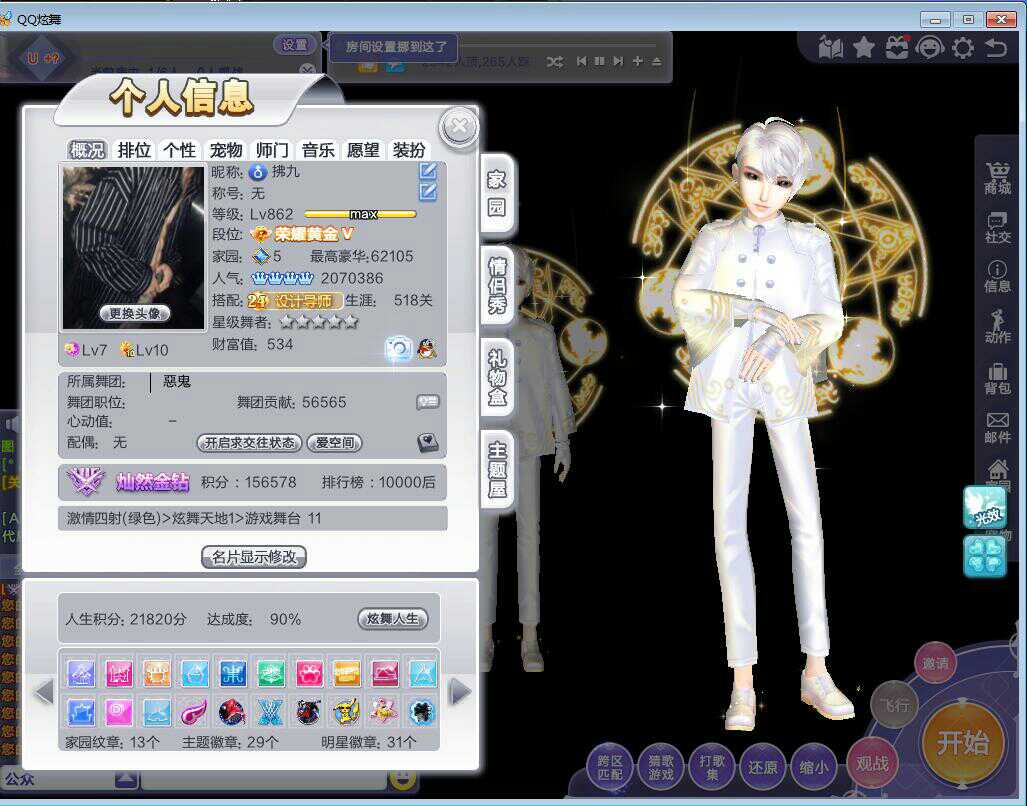Edit title (称号) with pencil icon
Screen dimensions: 1027x806
click(x=428, y=192)
